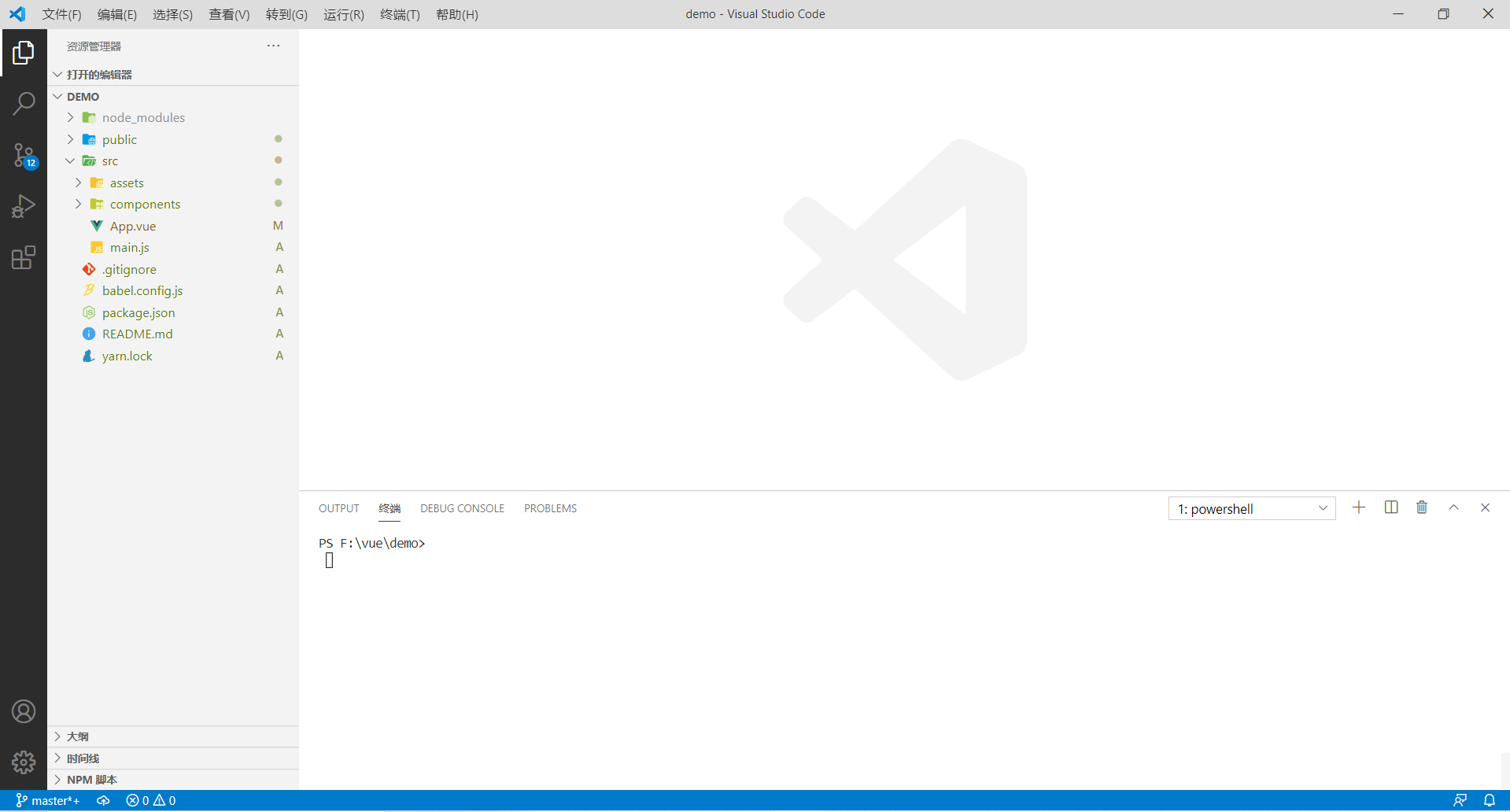Open the Accounts icon in the activity bar
This screenshot has width=1510, height=812.
(24, 710)
